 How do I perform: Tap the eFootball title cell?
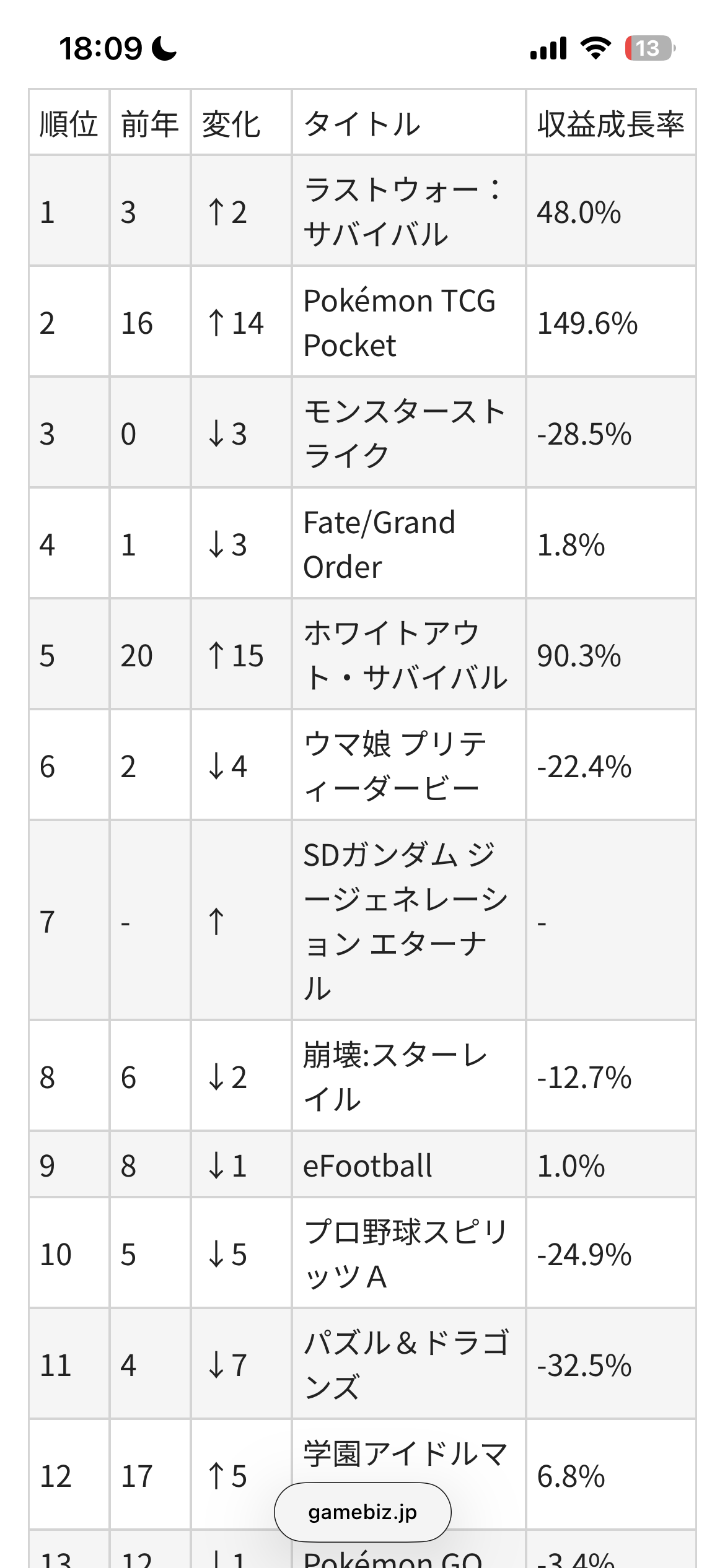(x=367, y=1165)
